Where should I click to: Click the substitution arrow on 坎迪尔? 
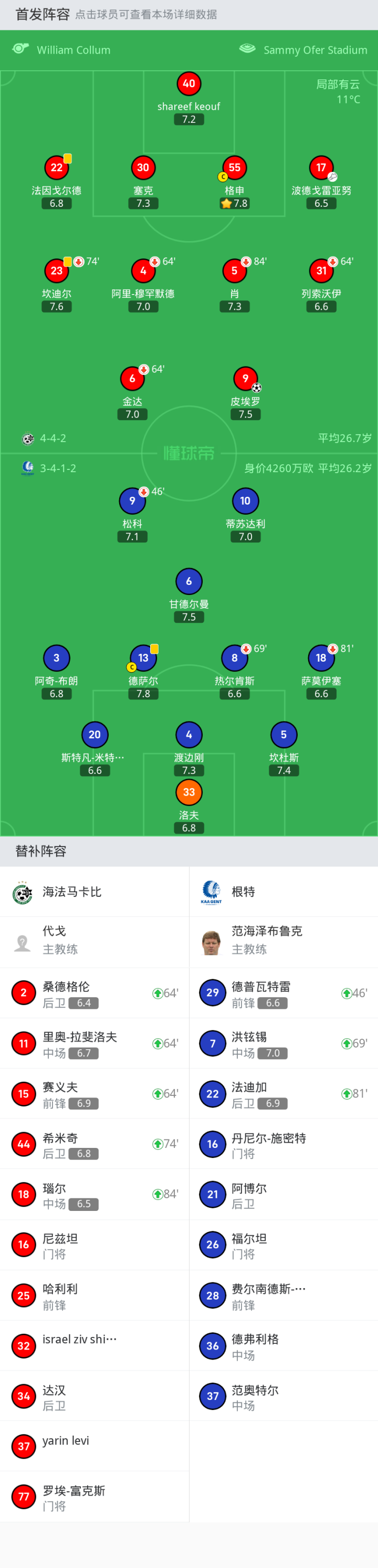79,262
